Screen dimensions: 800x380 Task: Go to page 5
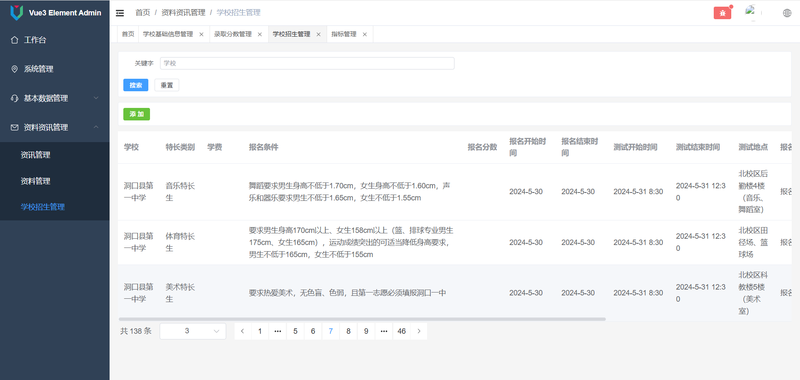coord(295,331)
